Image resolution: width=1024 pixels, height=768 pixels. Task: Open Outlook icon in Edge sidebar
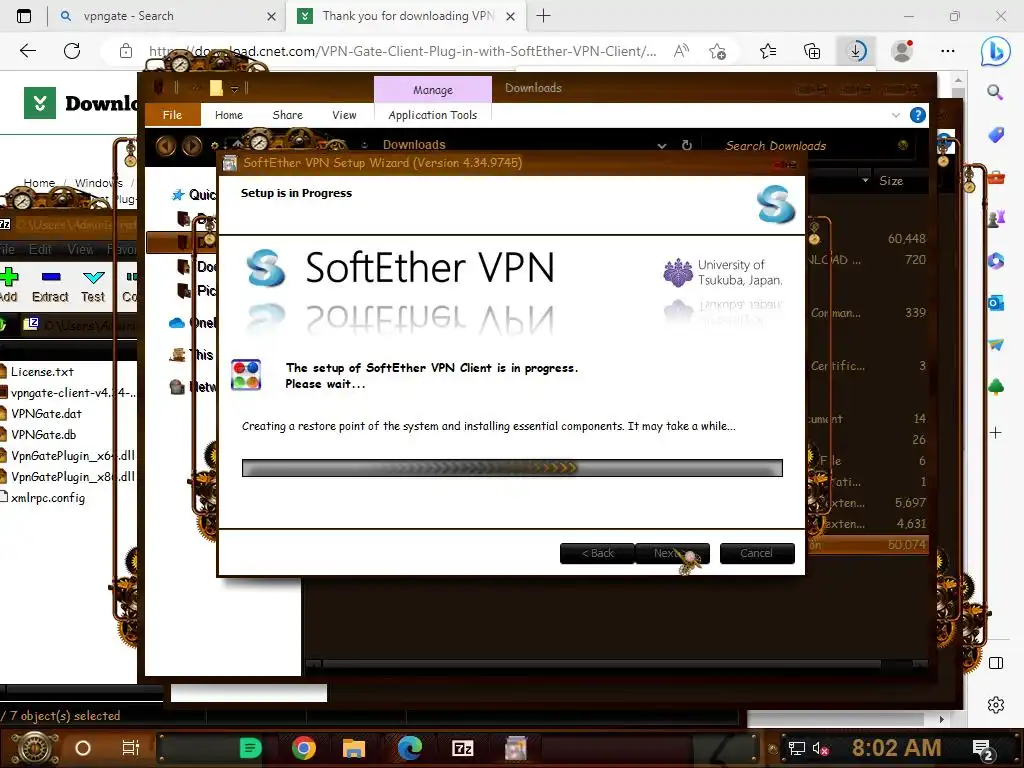click(995, 303)
